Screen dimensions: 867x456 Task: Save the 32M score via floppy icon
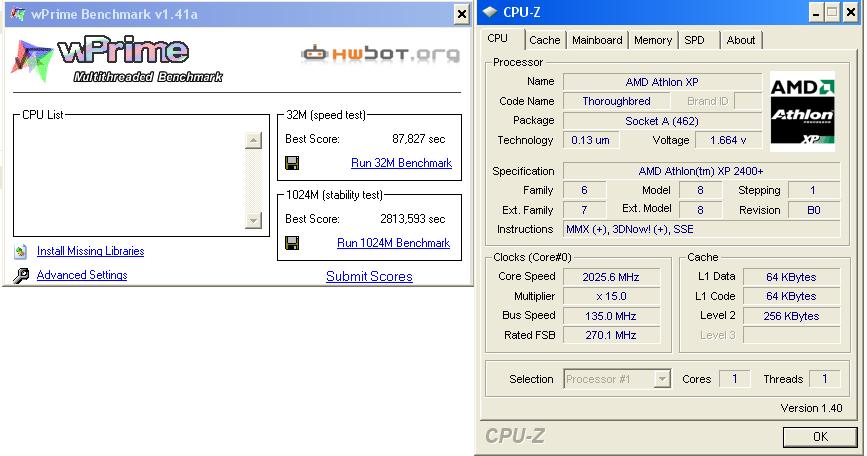[292, 163]
